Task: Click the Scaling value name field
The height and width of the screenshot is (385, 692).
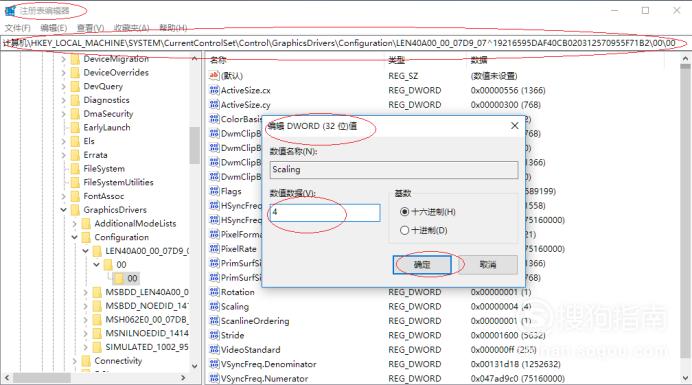Action: 394,170
